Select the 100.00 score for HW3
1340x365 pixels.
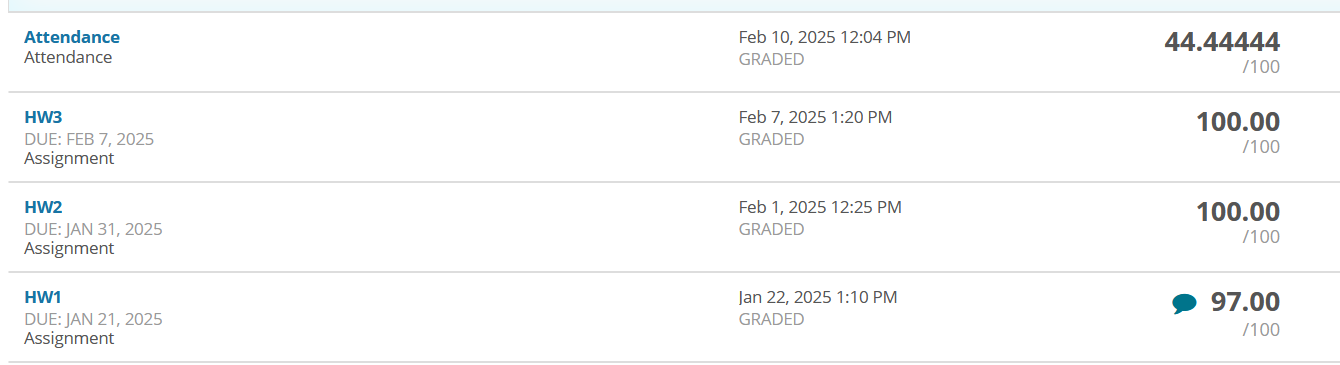(x=1238, y=122)
